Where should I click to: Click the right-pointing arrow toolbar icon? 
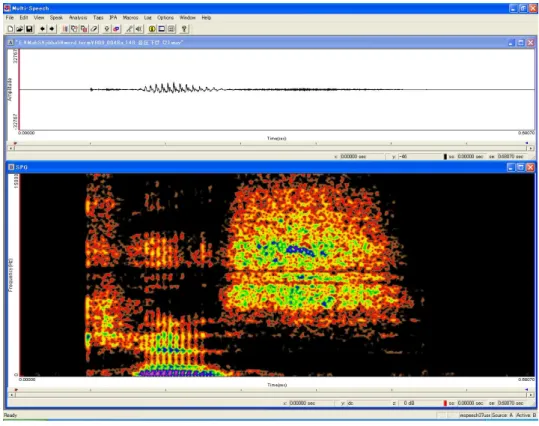(52, 29)
